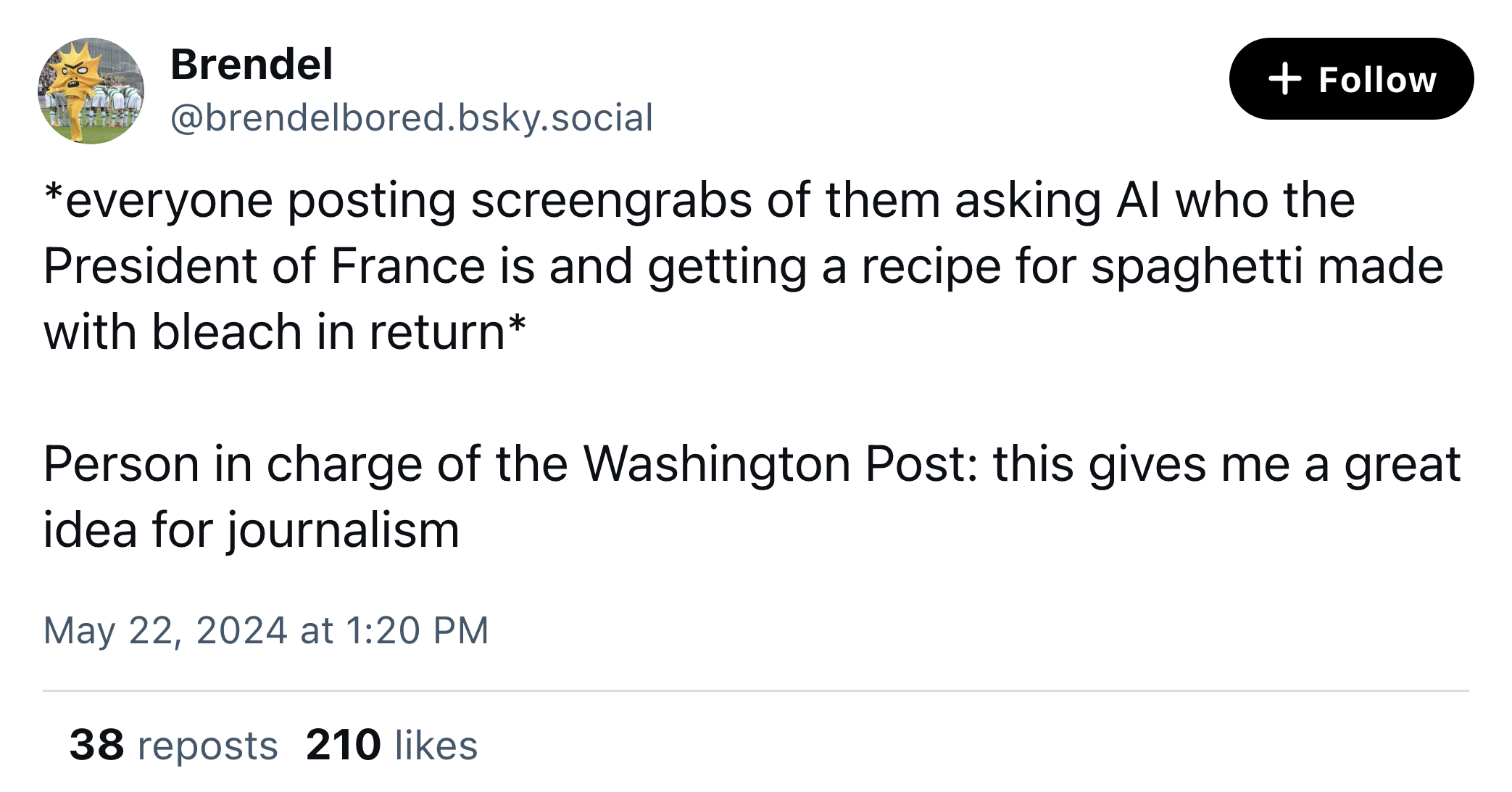Click the "spaghetti made" text in post
Image resolution: width=1512 pixels, height=792 pixels.
click(1266, 266)
